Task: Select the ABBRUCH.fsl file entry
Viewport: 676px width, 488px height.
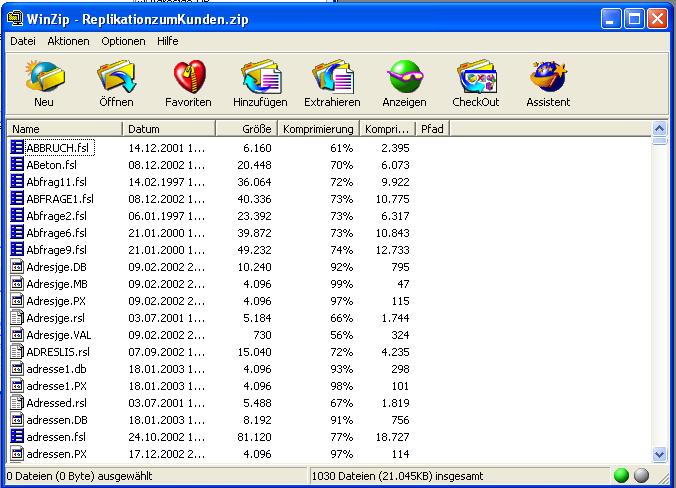Action: click(60, 148)
